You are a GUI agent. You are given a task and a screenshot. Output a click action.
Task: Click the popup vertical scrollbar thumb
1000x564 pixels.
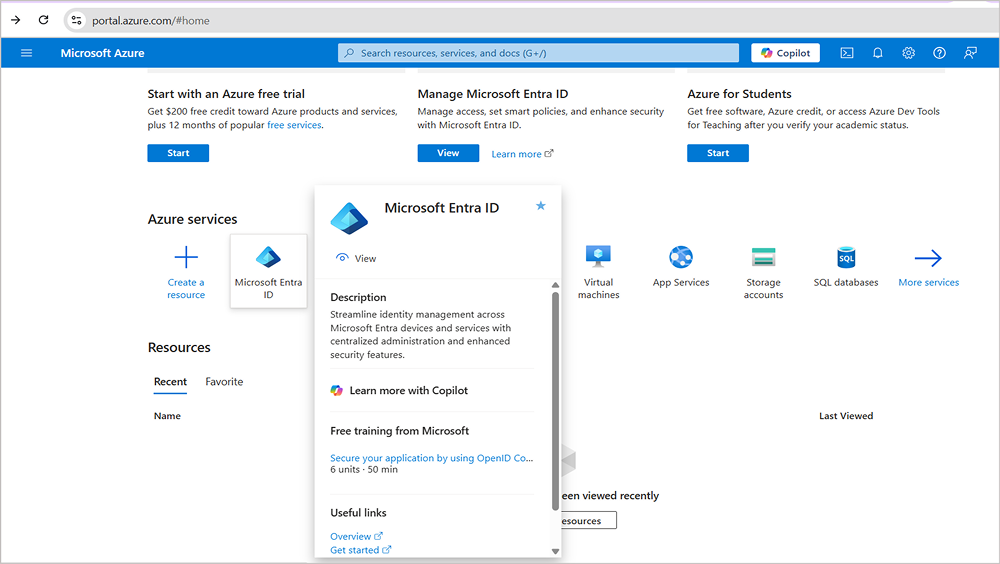point(555,401)
